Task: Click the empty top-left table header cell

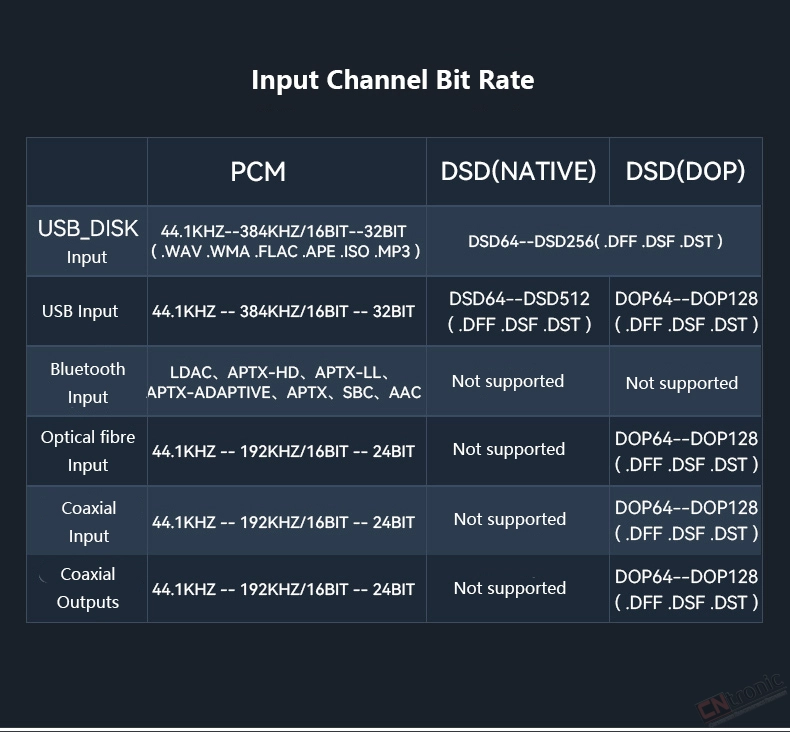Action: coord(87,171)
